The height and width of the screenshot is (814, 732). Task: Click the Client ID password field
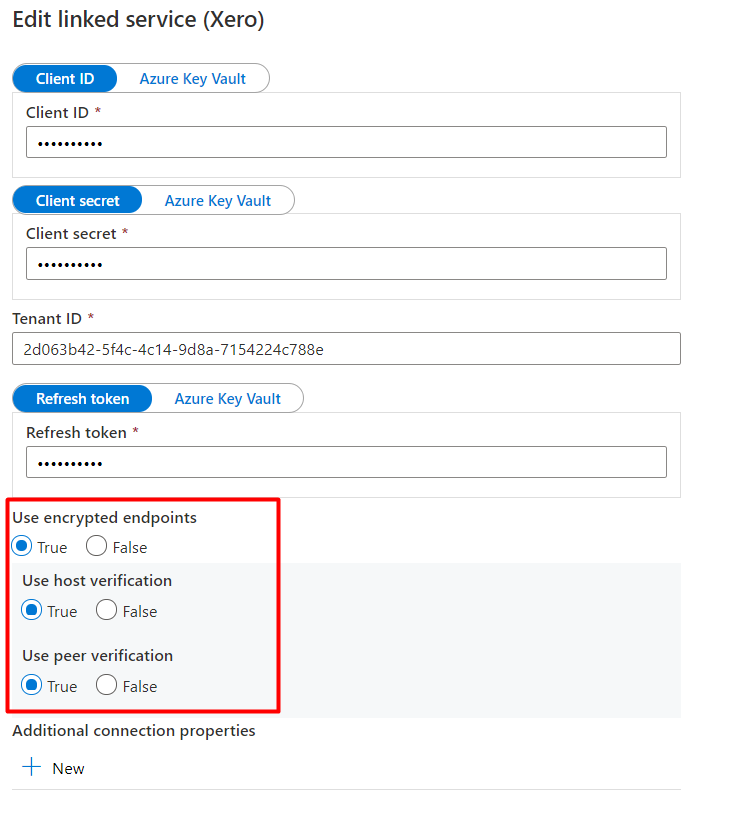346,142
